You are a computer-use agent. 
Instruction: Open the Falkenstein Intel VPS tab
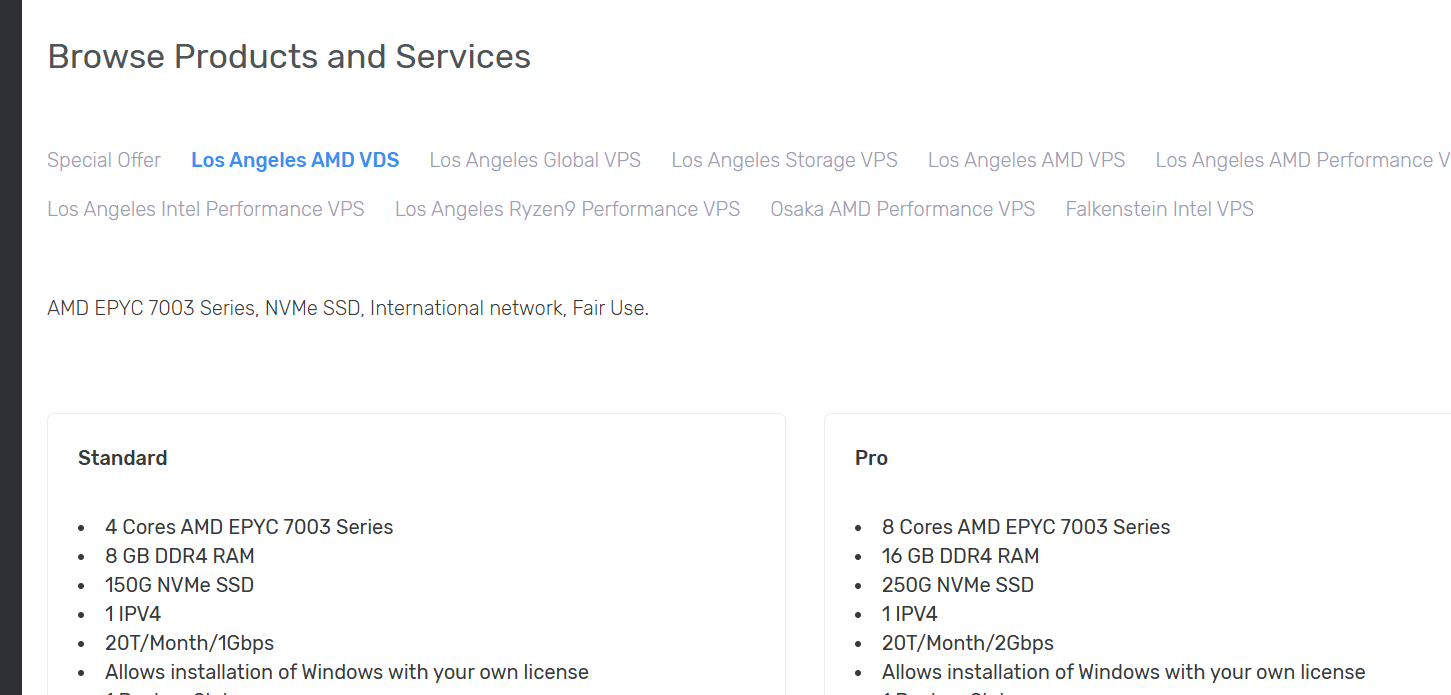pyautogui.click(x=1159, y=209)
